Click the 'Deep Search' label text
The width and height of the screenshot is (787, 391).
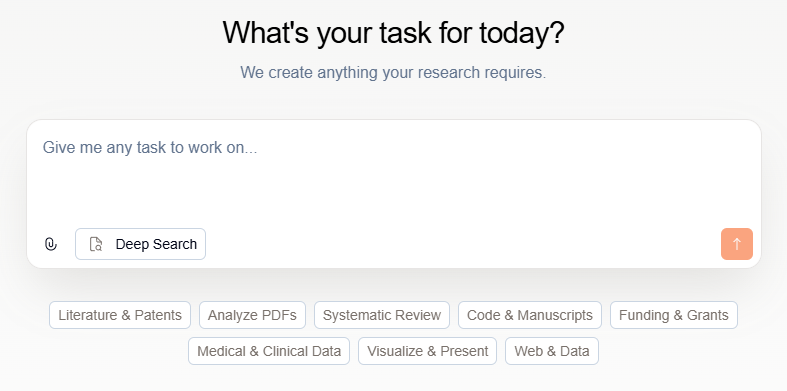[x=156, y=244]
